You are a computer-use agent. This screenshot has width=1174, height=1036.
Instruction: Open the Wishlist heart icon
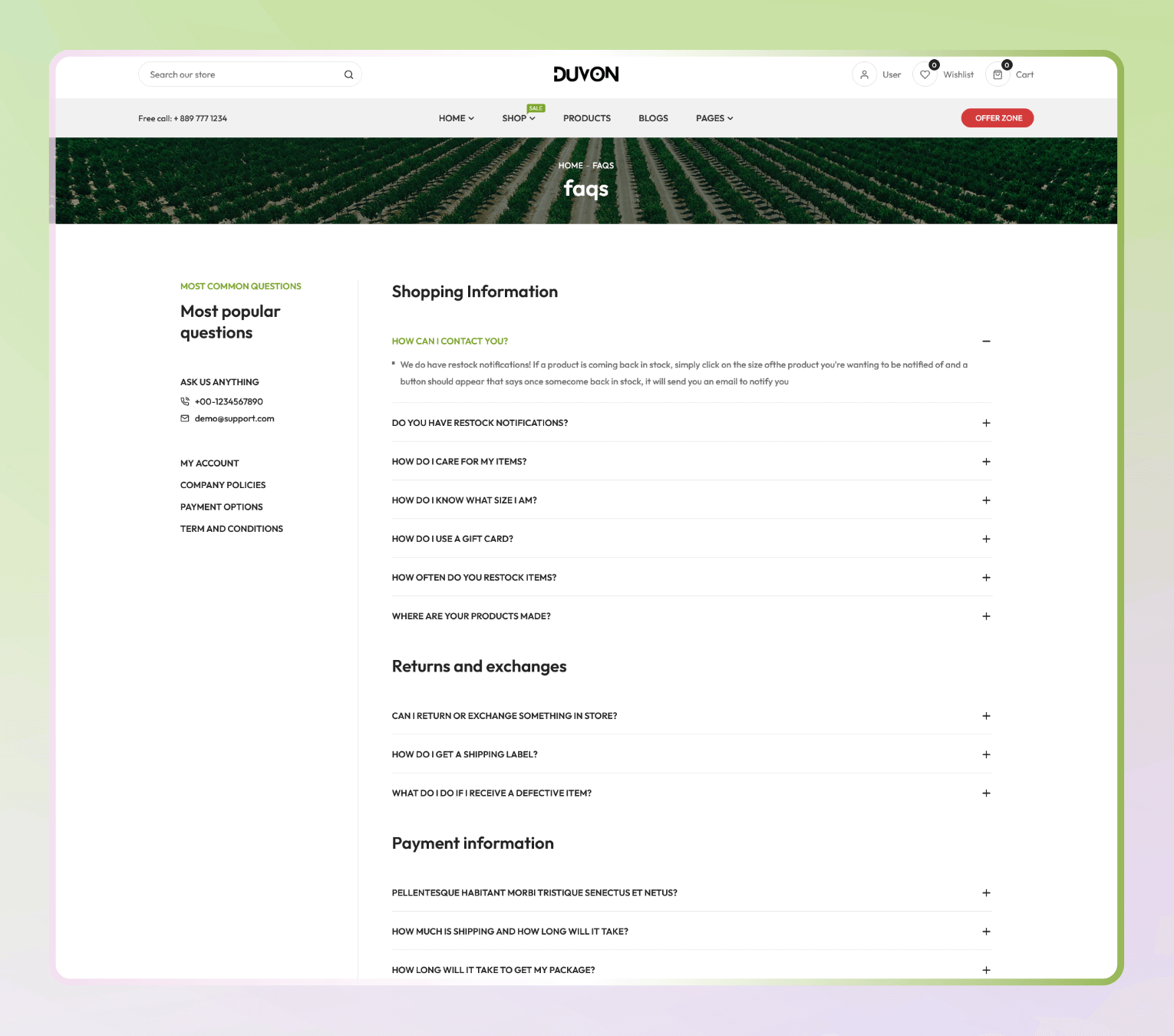point(925,74)
